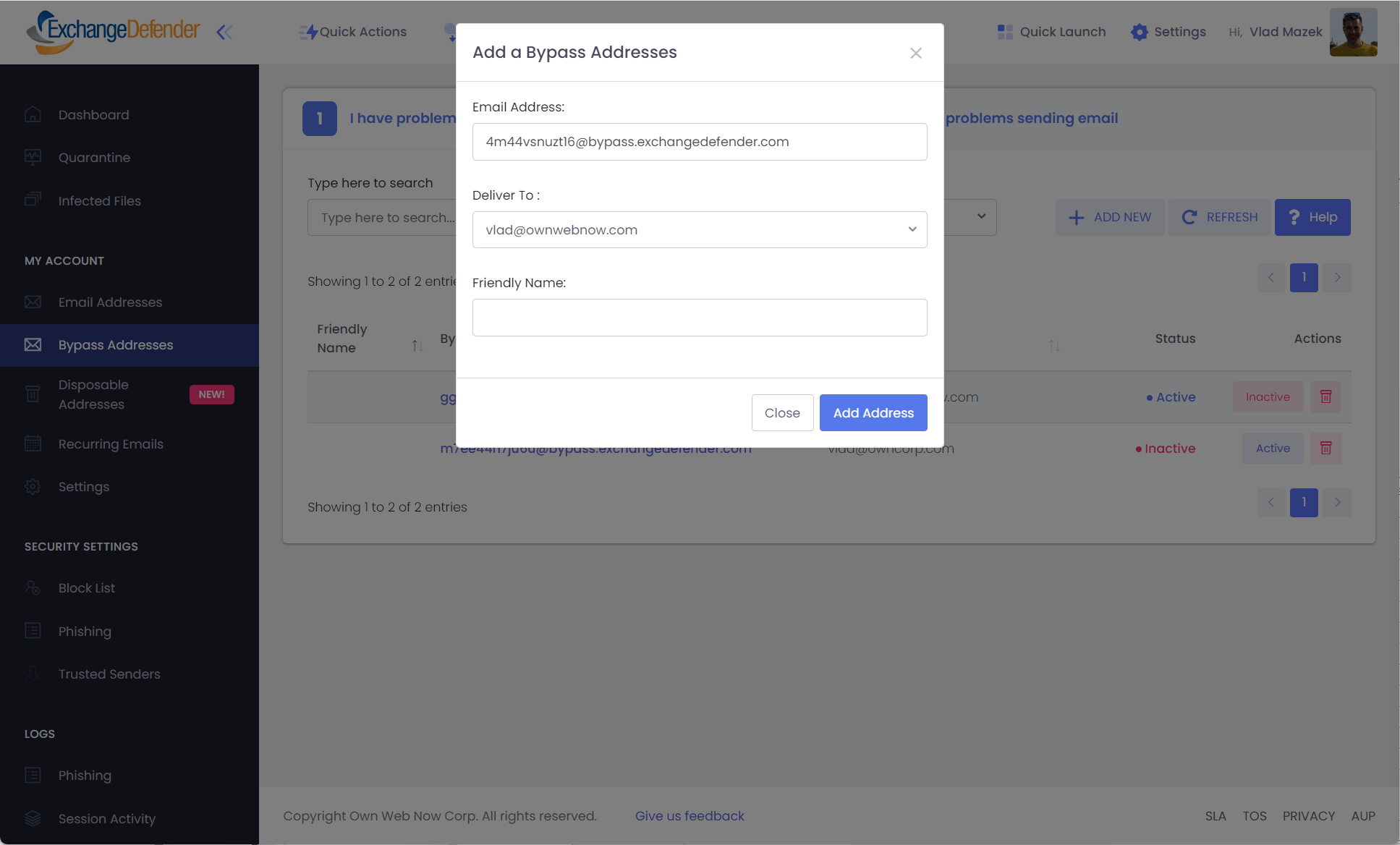1400x845 pixels.
Task: Click the Add Address button
Action: tap(873, 412)
